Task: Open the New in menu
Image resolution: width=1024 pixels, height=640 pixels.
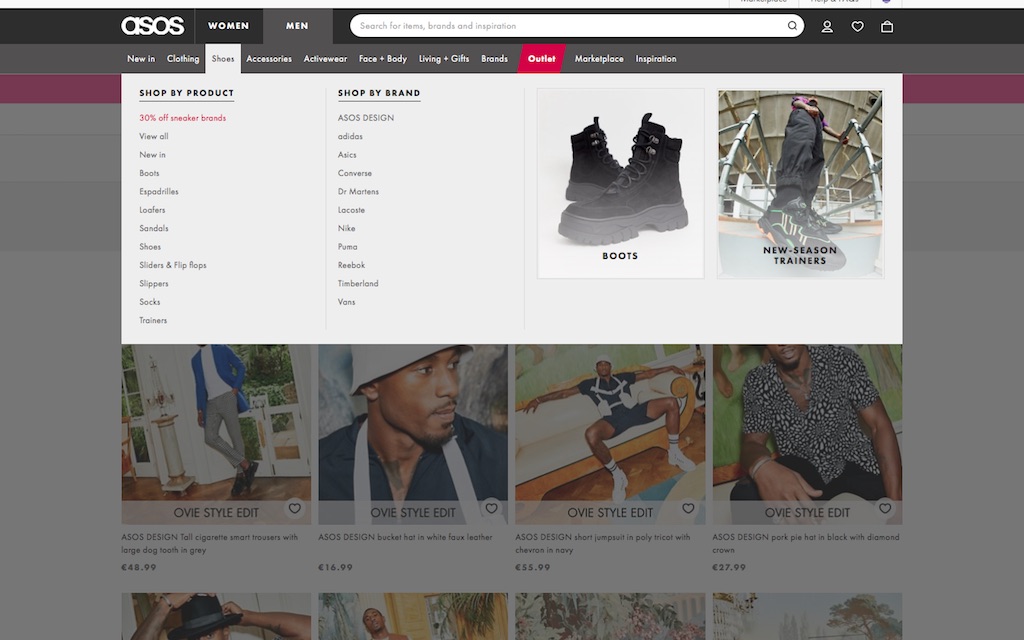Action: [141, 59]
